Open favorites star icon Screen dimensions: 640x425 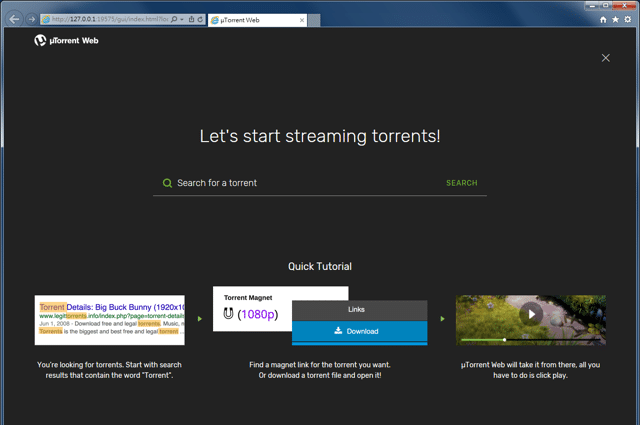point(616,20)
